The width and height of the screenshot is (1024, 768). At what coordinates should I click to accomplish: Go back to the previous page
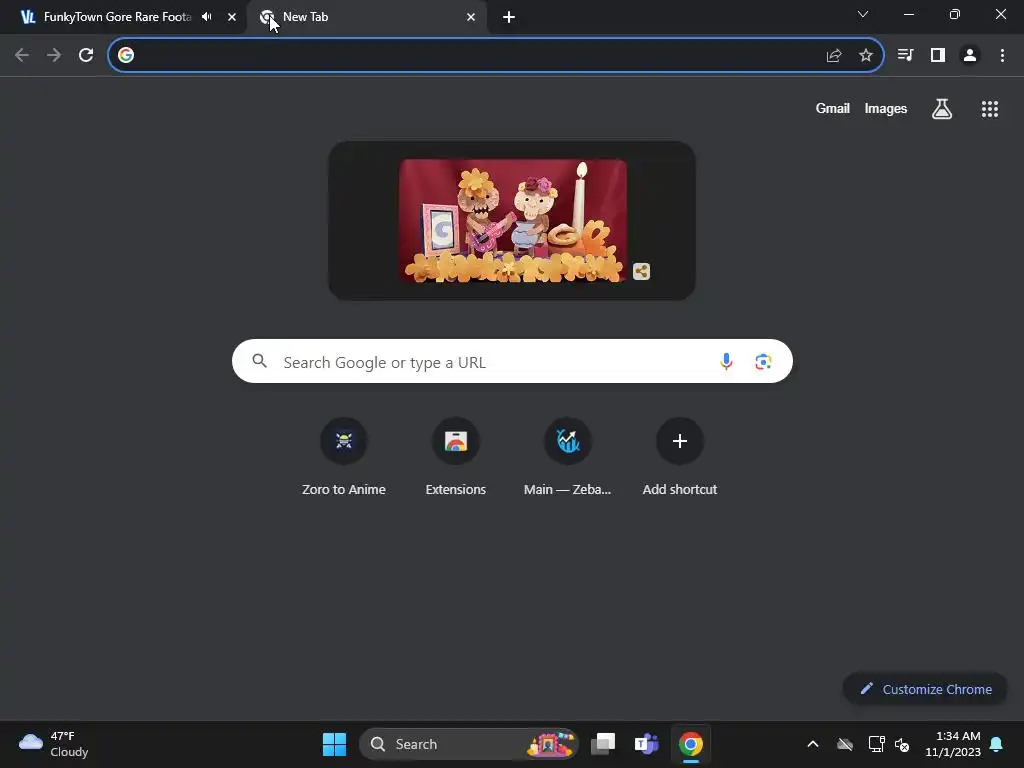[x=22, y=55]
